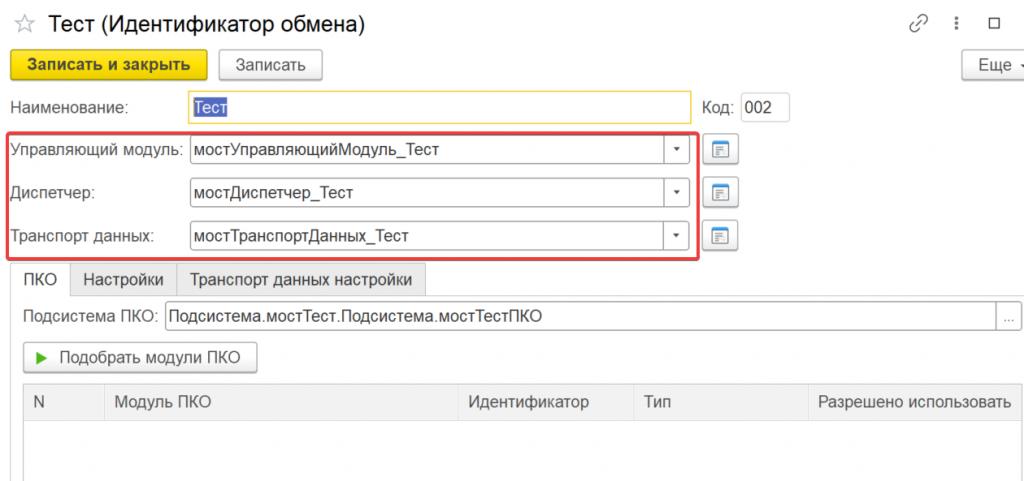Expand the Управляющий модуль dropdown
The image size is (1024, 481).
point(677,150)
